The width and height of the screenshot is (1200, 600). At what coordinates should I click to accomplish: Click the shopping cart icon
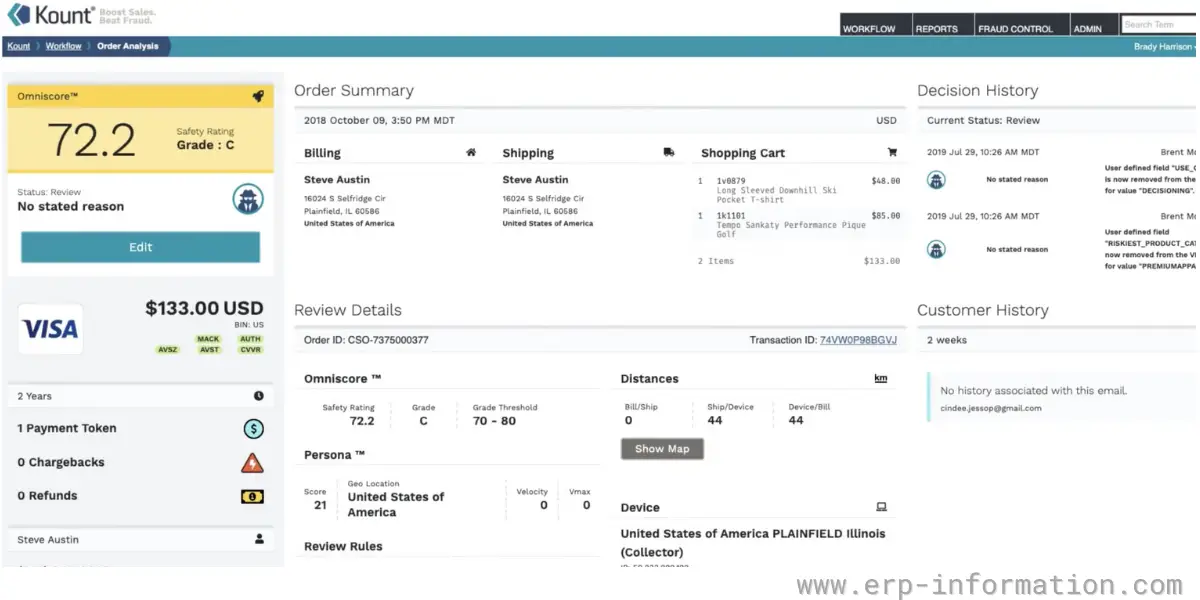pos(892,153)
